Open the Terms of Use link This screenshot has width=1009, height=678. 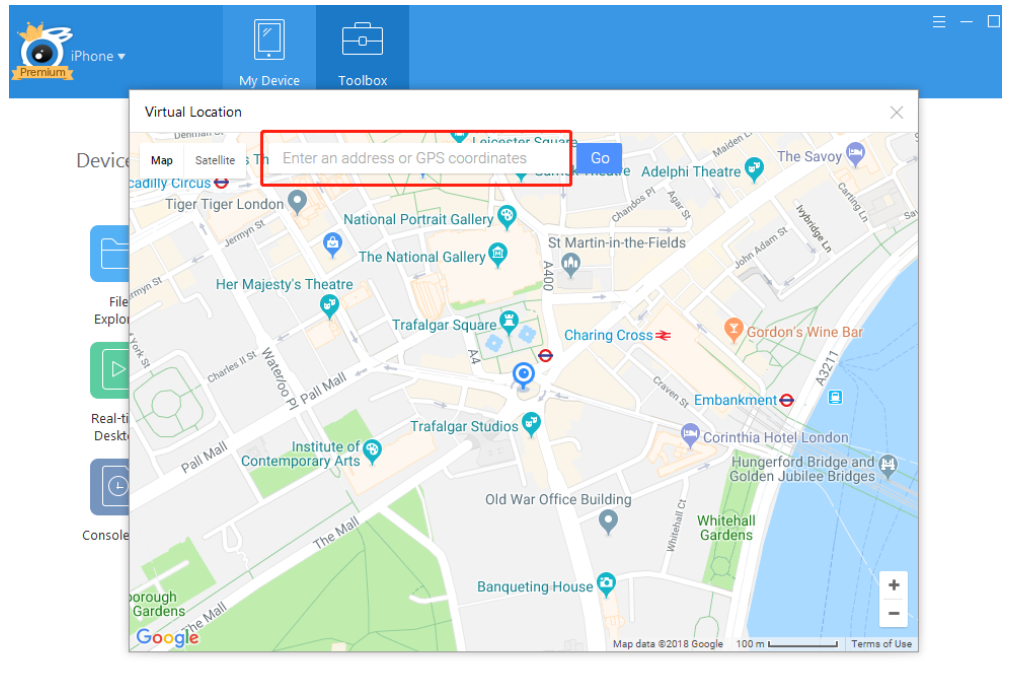(x=881, y=644)
